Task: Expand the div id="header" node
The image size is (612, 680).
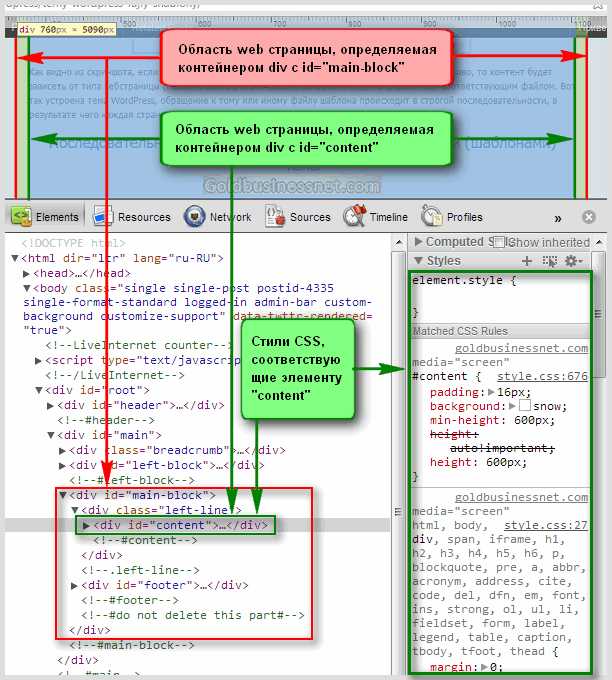Action: pos(51,405)
